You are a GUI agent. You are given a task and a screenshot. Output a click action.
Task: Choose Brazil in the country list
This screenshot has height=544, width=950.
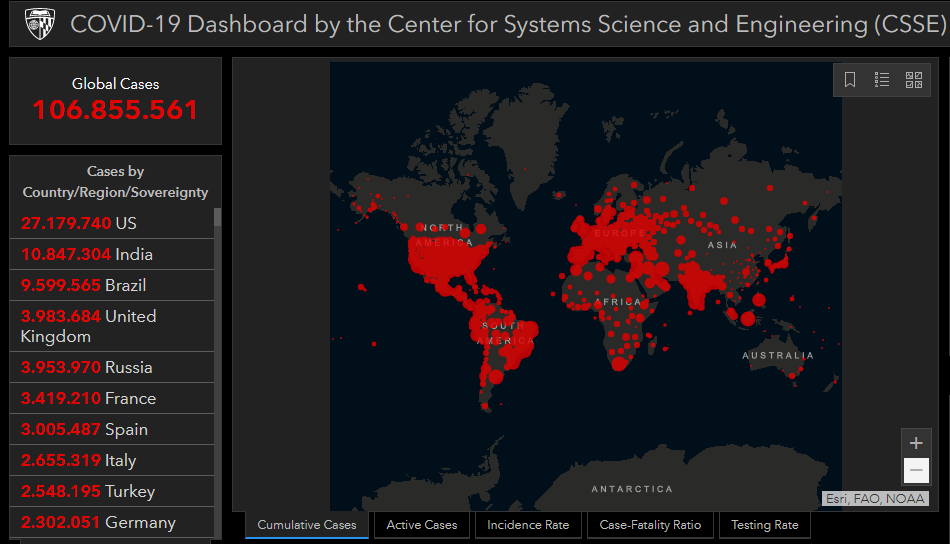click(x=112, y=285)
